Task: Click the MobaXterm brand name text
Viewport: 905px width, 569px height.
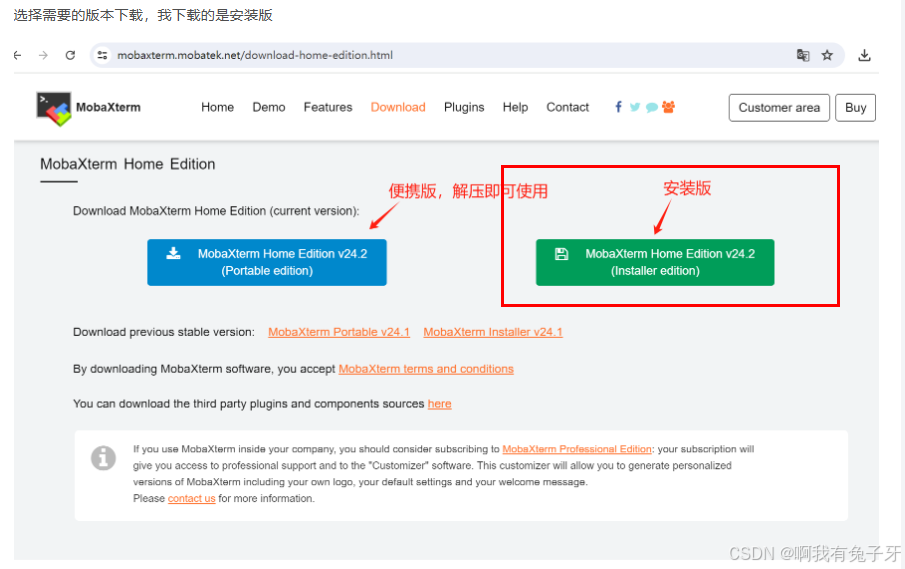Action: (108, 107)
